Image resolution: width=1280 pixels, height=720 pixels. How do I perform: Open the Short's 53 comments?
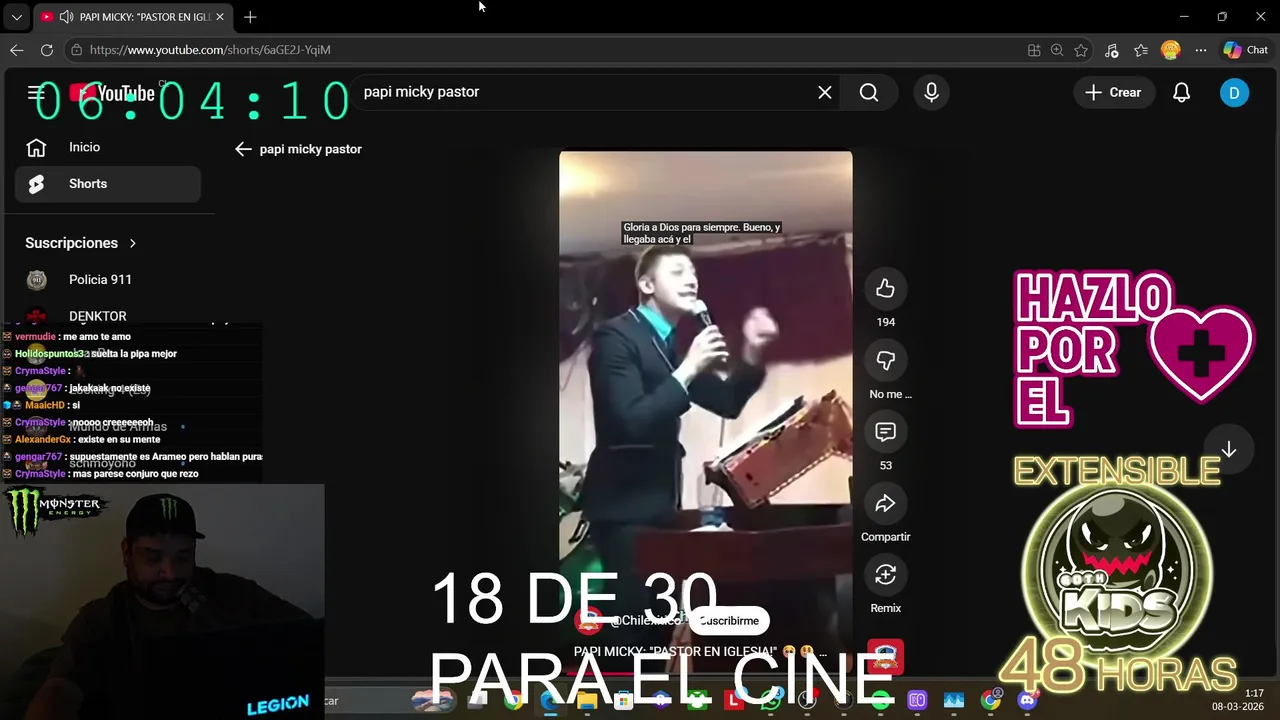(885, 432)
